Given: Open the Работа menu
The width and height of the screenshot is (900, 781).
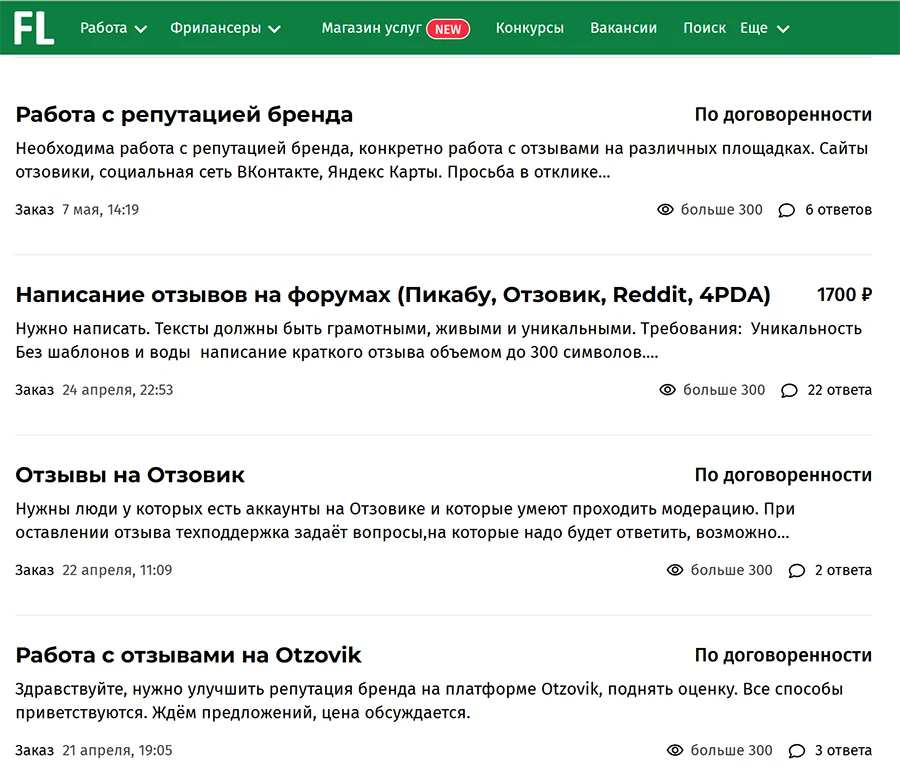Looking at the screenshot, I should pyautogui.click(x=103, y=28).
